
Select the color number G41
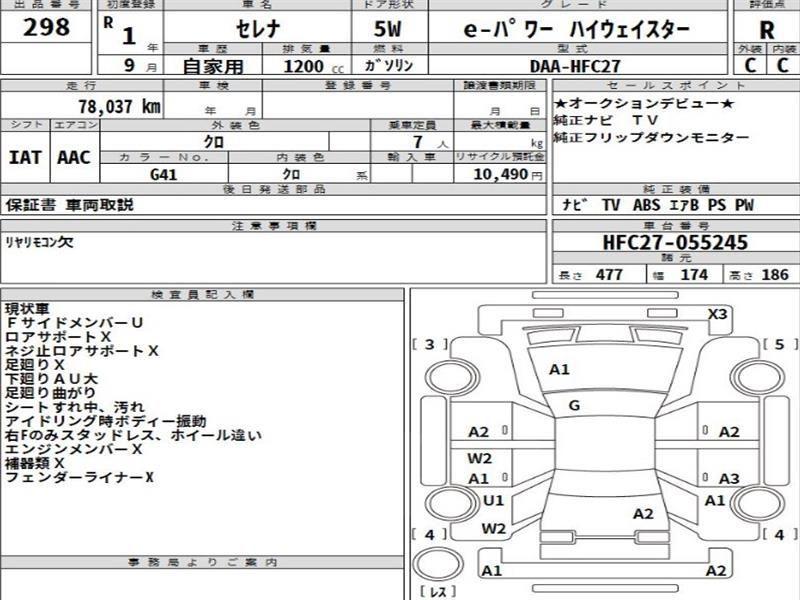click(164, 175)
